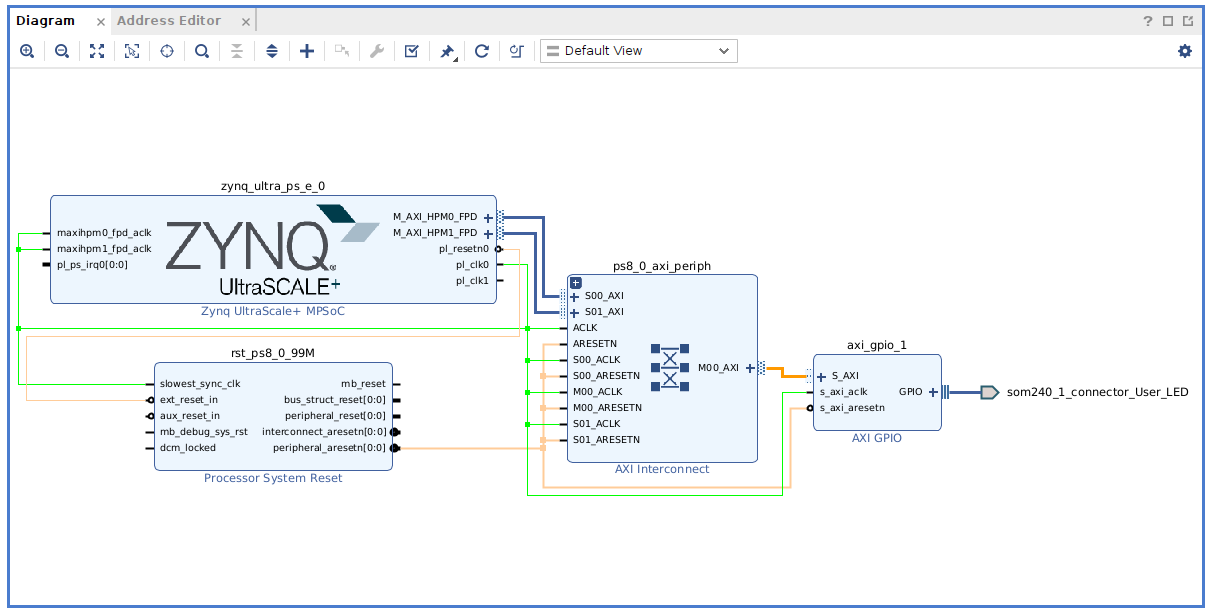Click the Zoom Fit icon
1210x610 pixels.
(97, 51)
